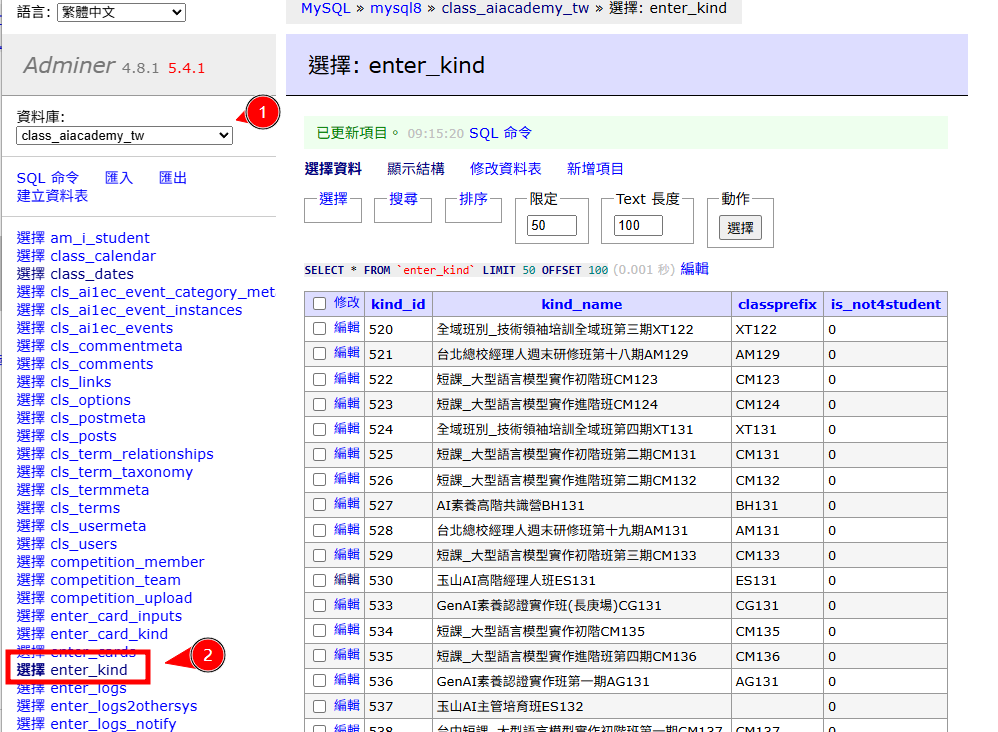The height and width of the screenshot is (732, 998).
Task: Open the enter_kind table in sidebar
Action: pos(89,670)
